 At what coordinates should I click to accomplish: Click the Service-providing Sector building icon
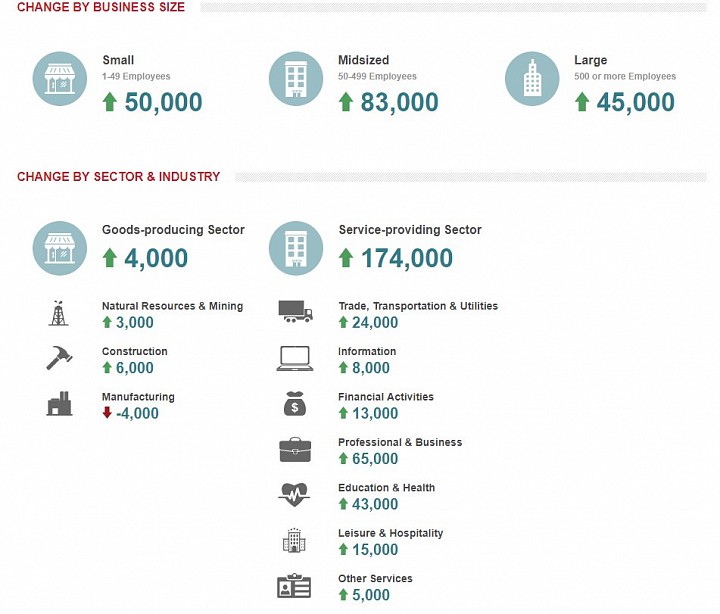296,248
